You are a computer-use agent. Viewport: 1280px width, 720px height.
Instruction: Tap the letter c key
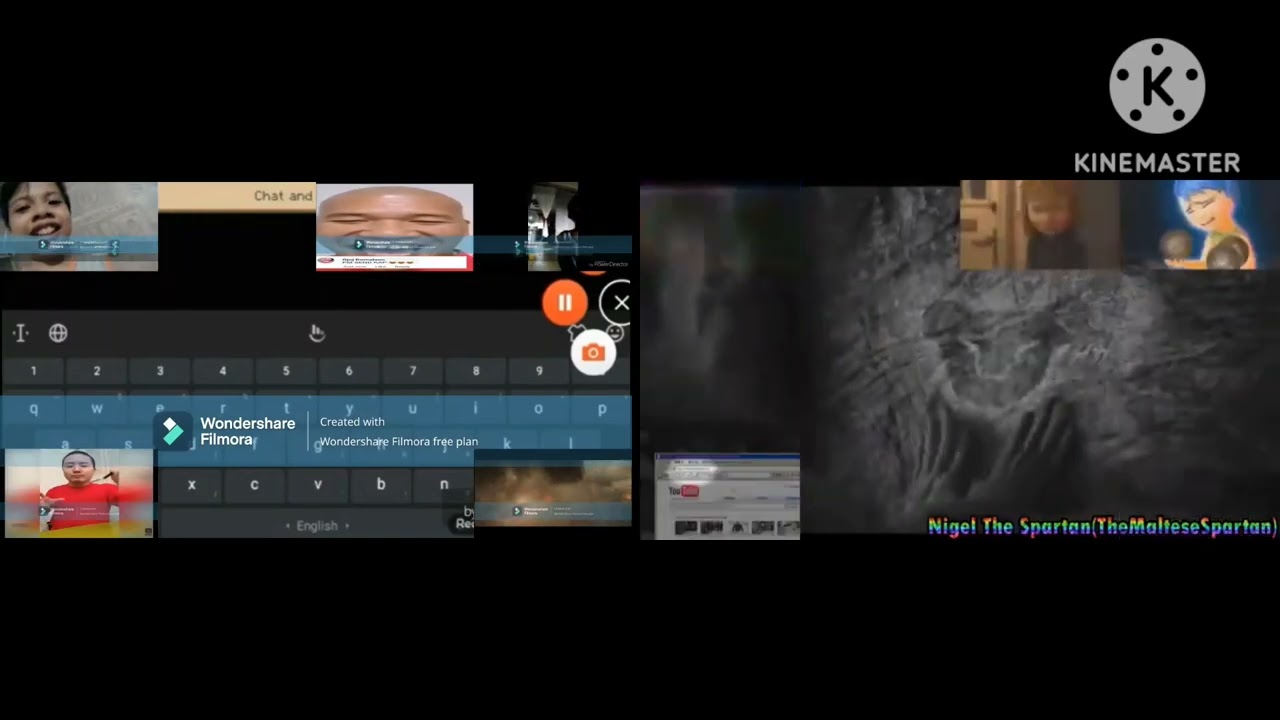click(254, 485)
